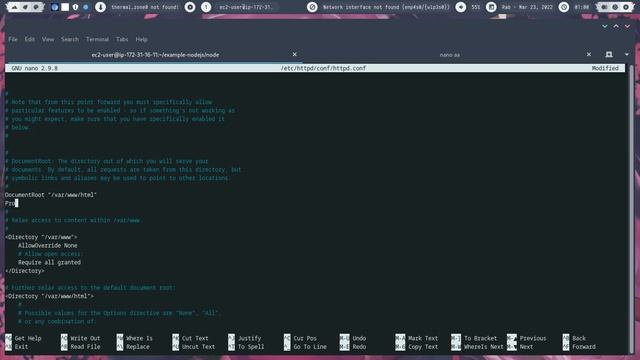The width and height of the screenshot is (640, 360).
Task: Click the DocumentRoot "/var/www/html" line
Action: point(51,195)
